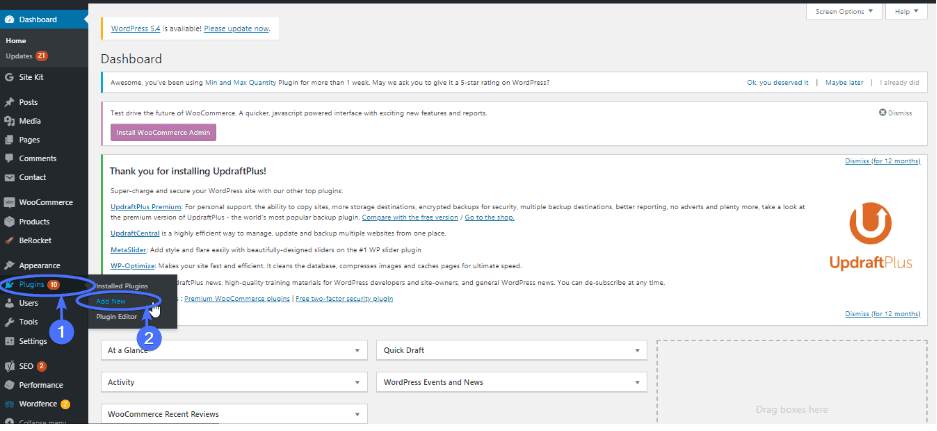
Task: Select Installed Plugins from submenu
Action: [x=122, y=286]
